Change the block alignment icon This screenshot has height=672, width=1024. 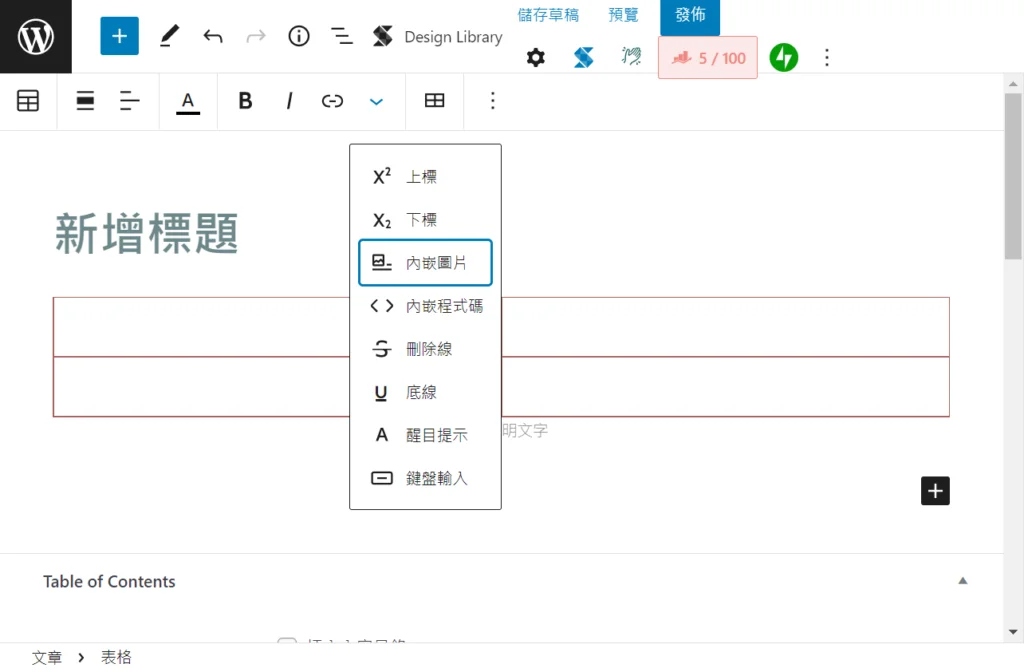click(x=86, y=101)
